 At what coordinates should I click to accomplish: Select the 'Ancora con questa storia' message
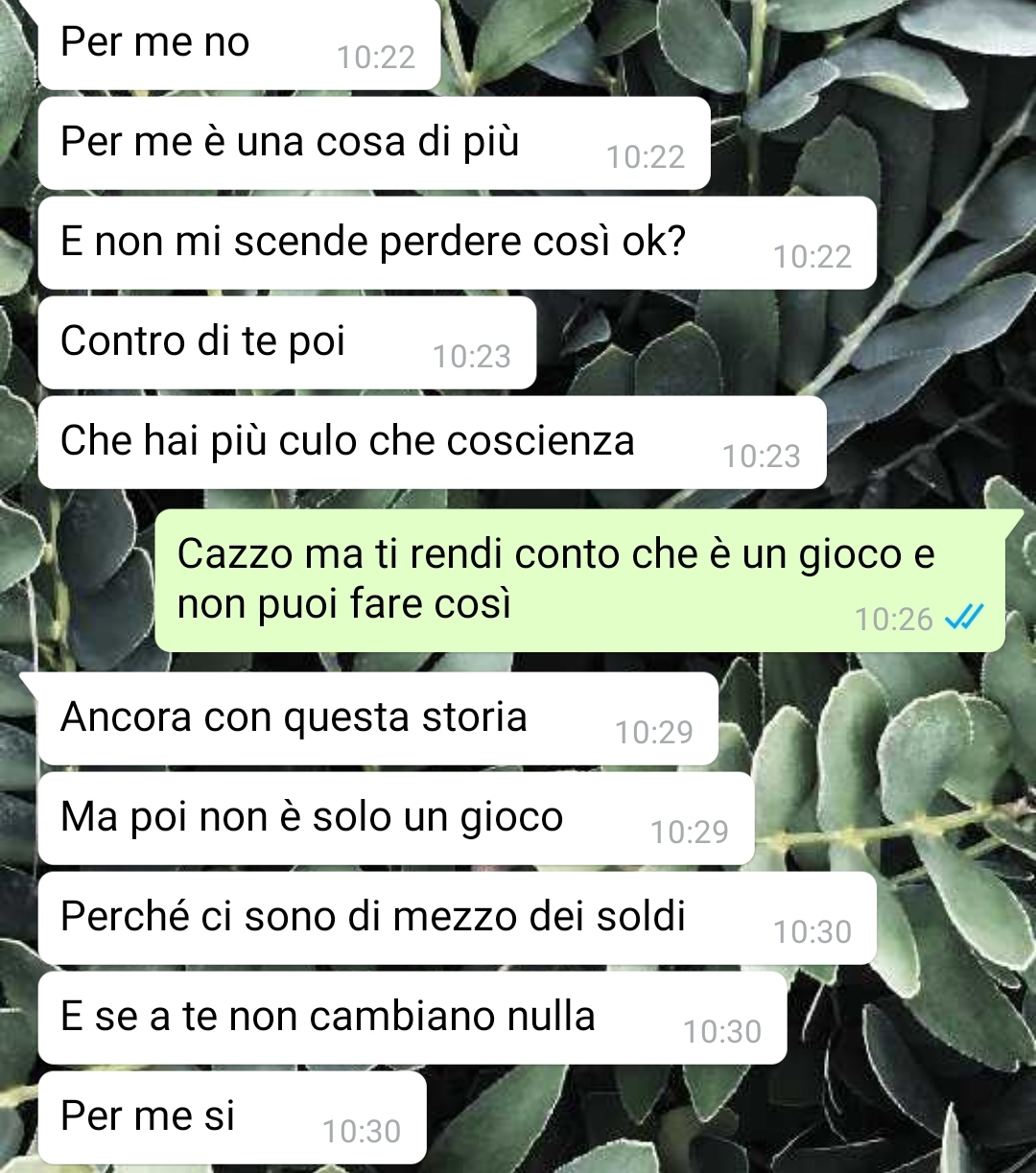coord(378,718)
